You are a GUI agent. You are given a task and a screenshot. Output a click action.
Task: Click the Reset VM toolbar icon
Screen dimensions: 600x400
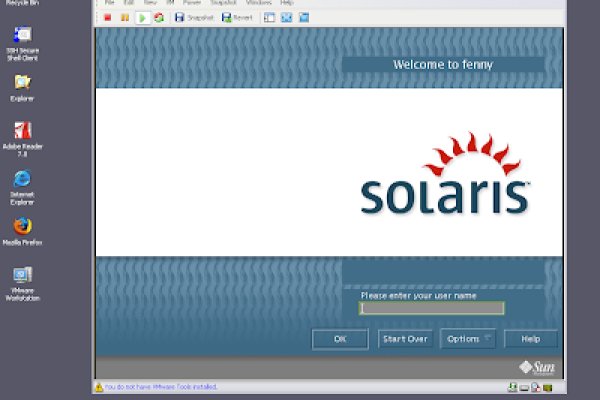pyautogui.click(x=158, y=17)
